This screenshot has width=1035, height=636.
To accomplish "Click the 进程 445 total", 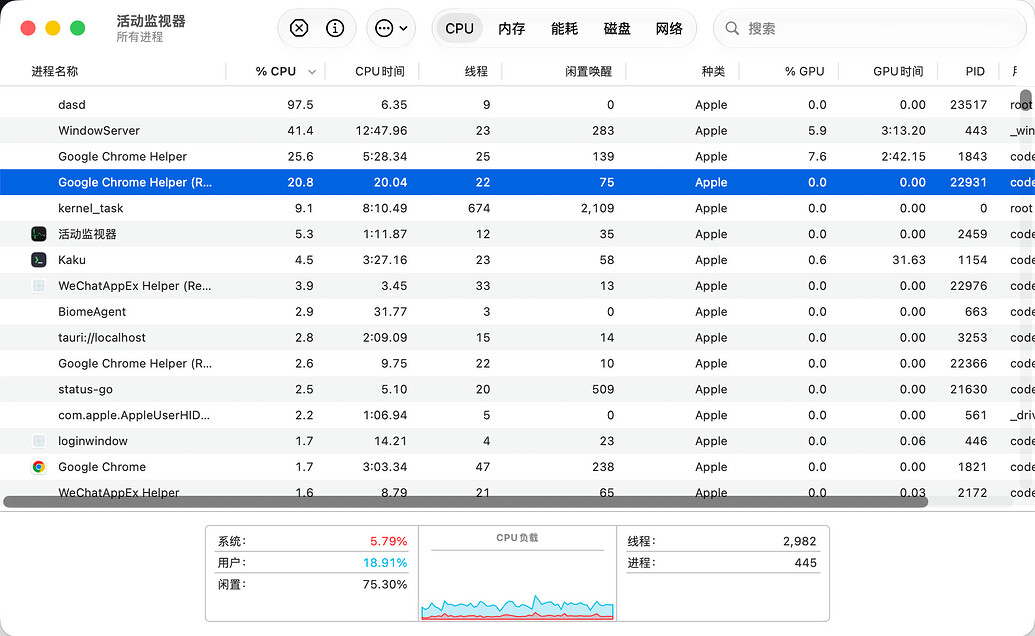I will 722,563.
